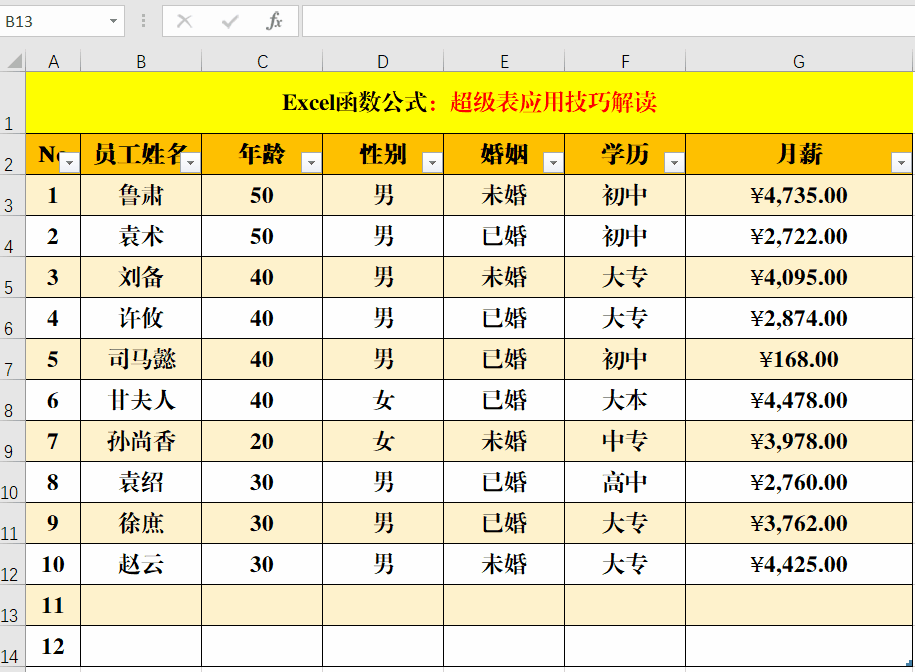Click the cell containing 鲁肃
Viewport: 915px width, 672px height.
(x=141, y=195)
